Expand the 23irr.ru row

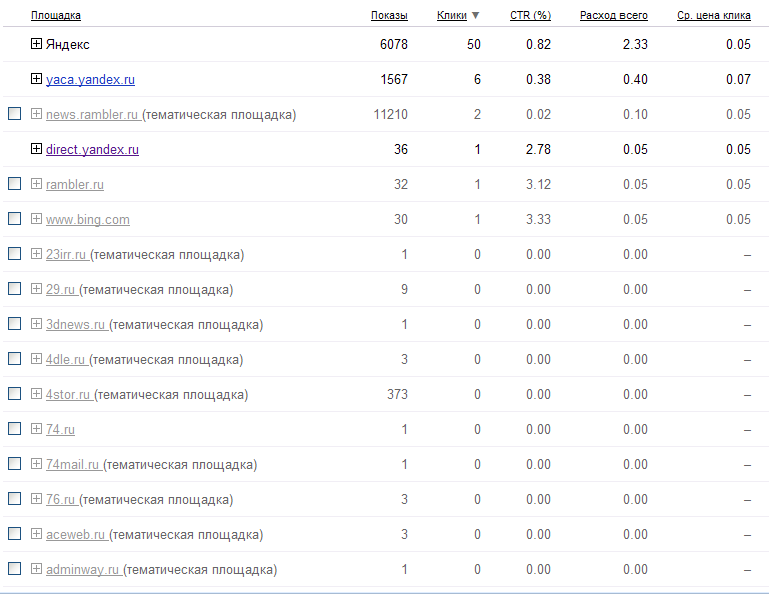(36, 254)
